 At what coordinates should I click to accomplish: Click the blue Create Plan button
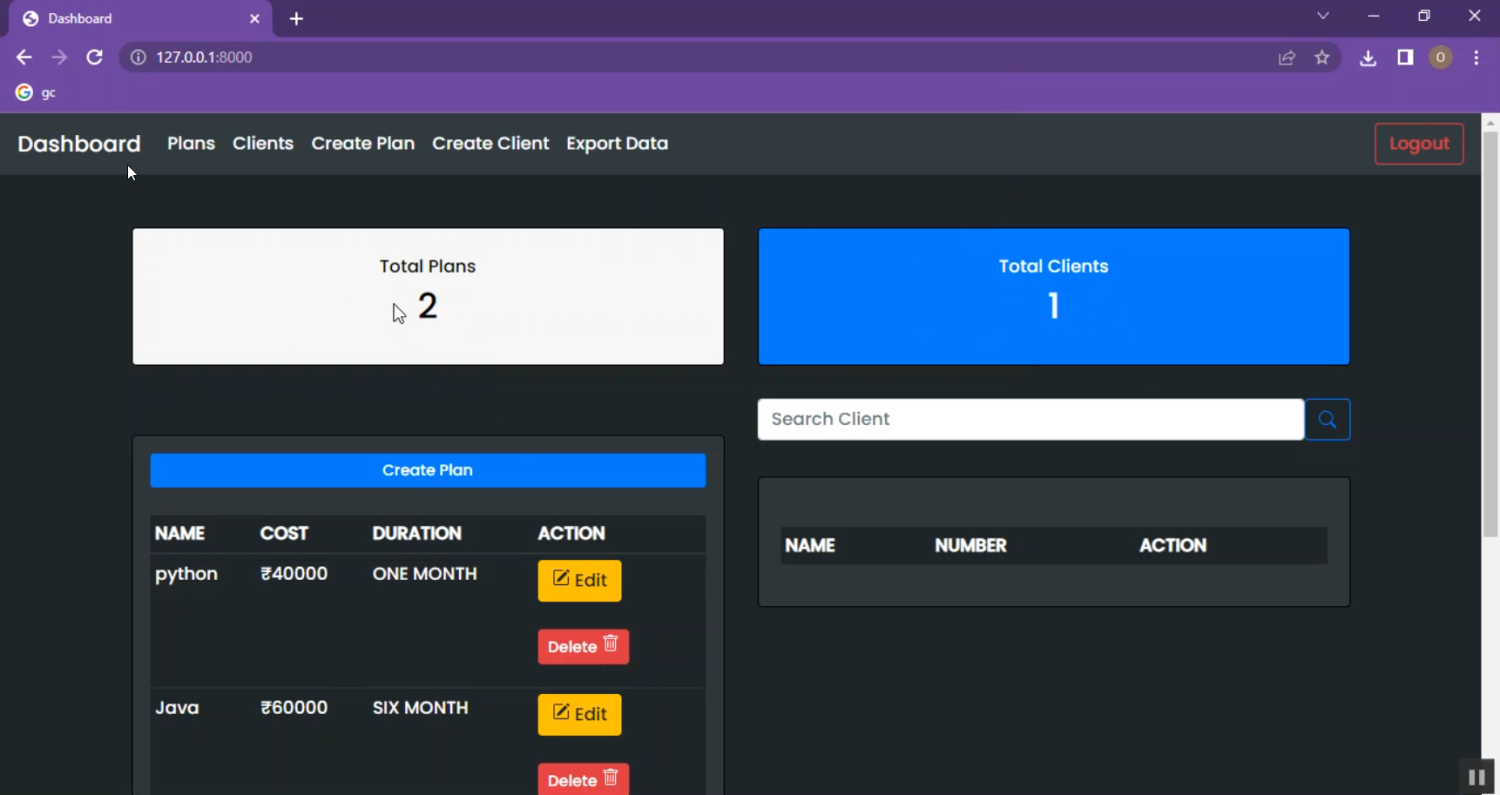pyautogui.click(x=428, y=471)
